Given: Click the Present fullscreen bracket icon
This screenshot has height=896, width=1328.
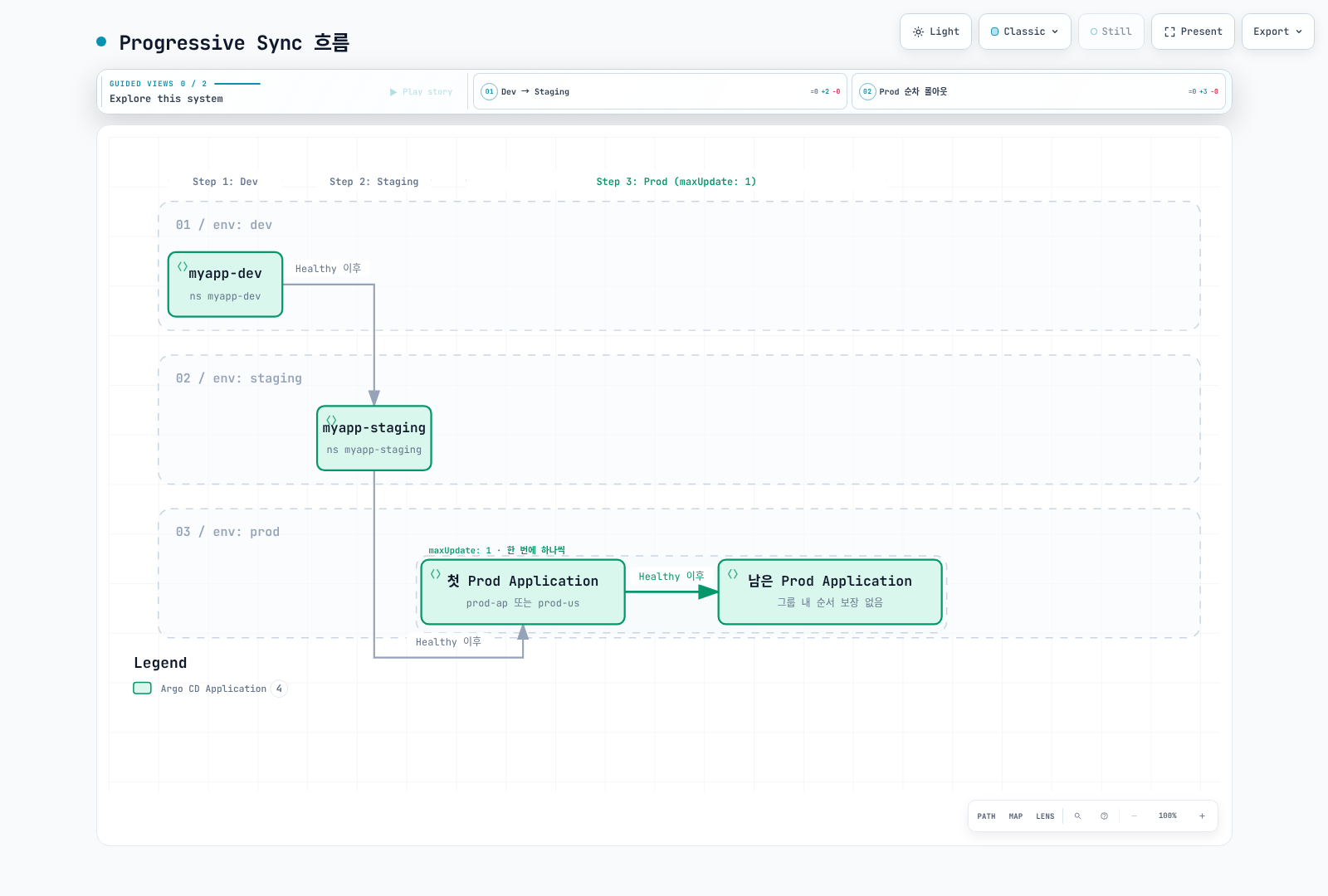Looking at the screenshot, I should point(1169,32).
